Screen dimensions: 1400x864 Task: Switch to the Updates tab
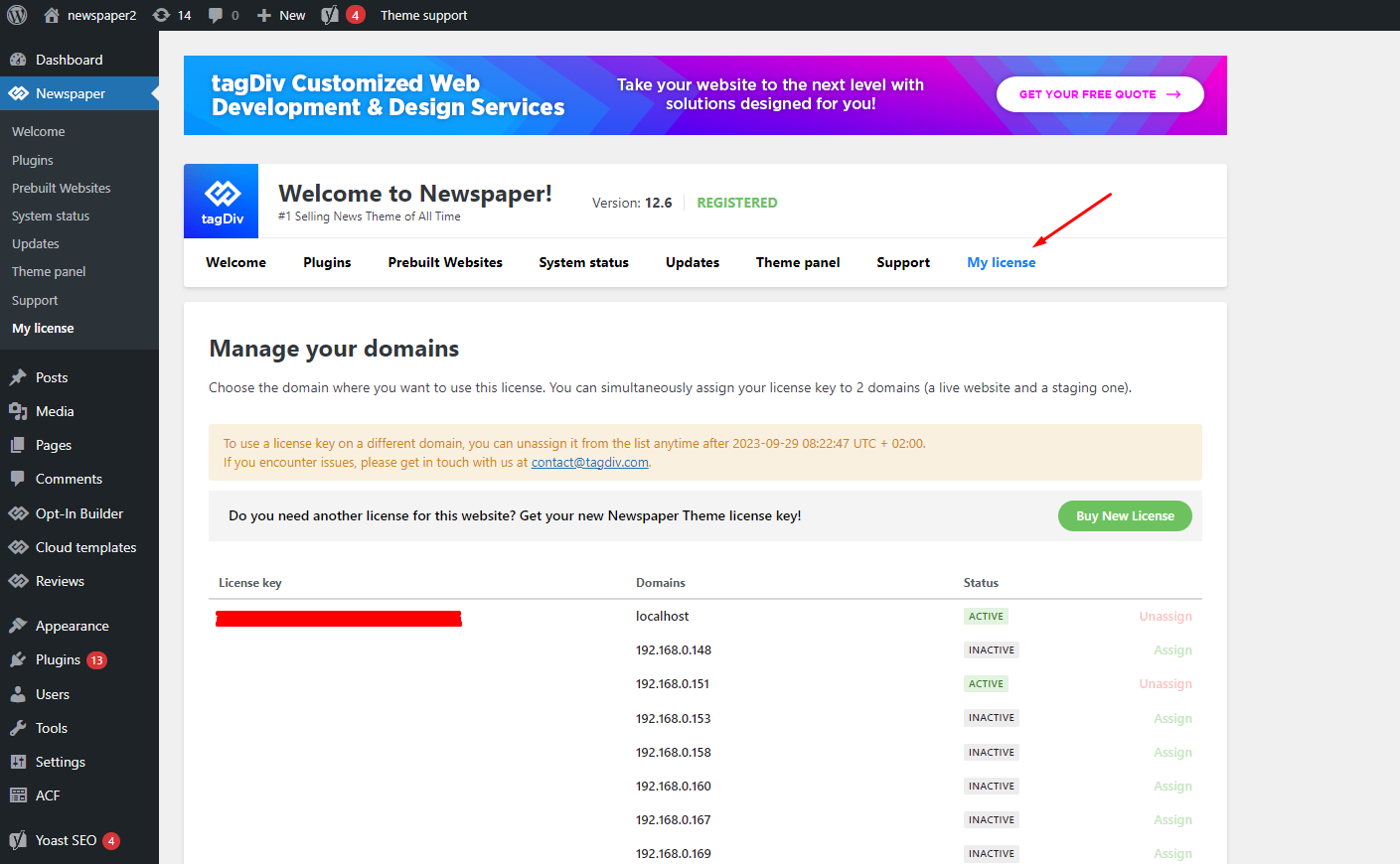[x=693, y=262]
